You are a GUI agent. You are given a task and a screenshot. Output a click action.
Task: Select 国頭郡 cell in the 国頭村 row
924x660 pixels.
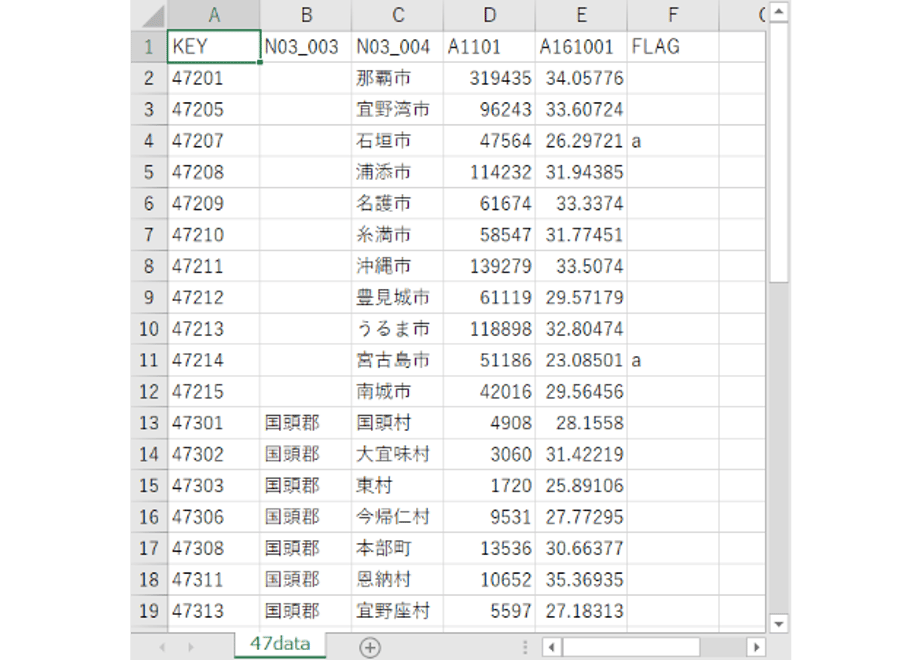[306, 423]
